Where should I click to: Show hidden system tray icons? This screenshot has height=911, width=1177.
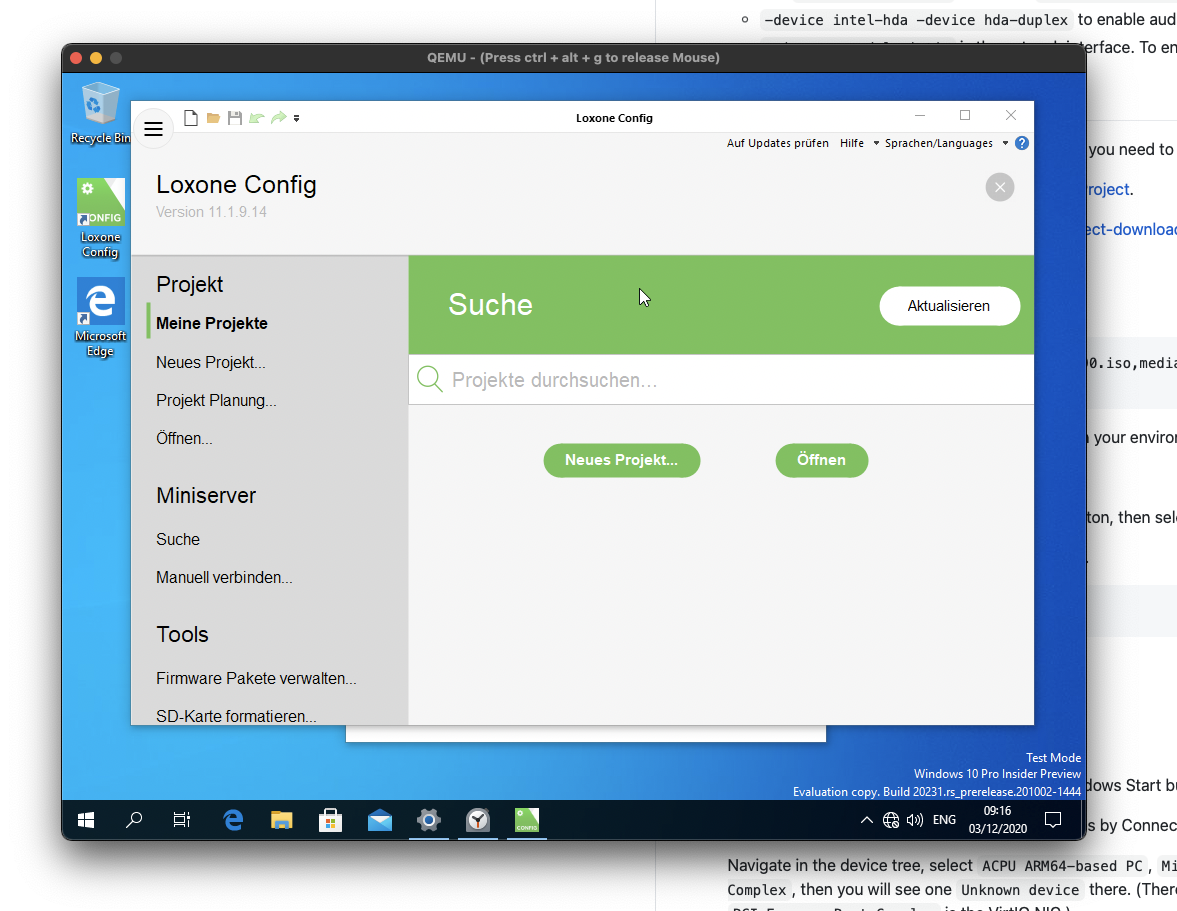coord(866,820)
